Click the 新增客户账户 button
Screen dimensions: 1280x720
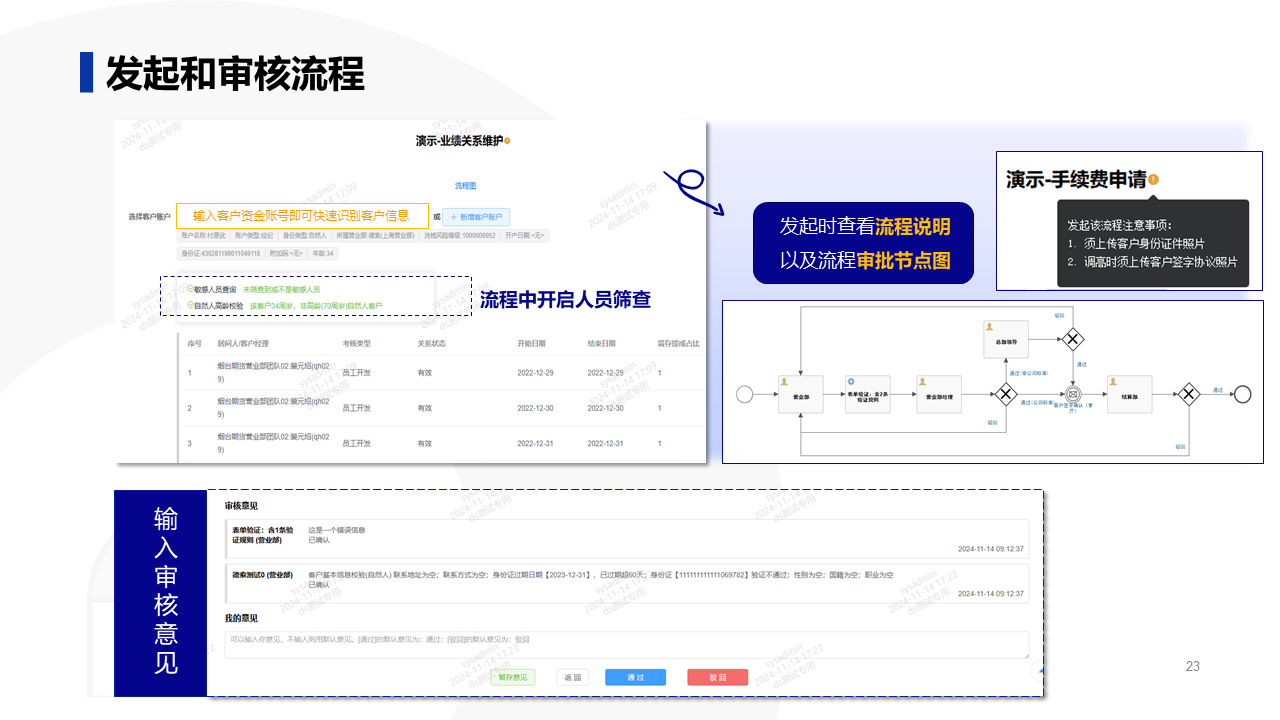pos(477,217)
